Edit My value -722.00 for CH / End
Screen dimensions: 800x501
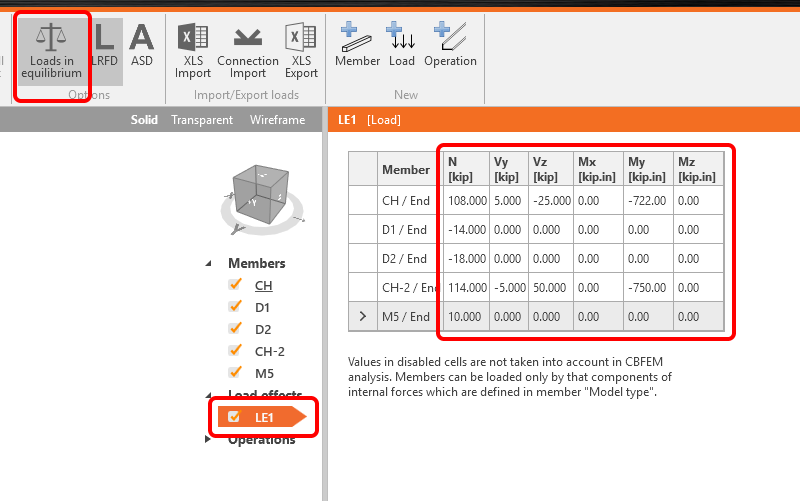click(648, 201)
